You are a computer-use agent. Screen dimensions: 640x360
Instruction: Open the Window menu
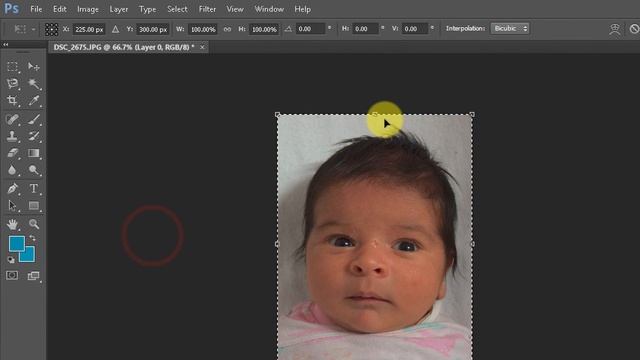tap(269, 9)
